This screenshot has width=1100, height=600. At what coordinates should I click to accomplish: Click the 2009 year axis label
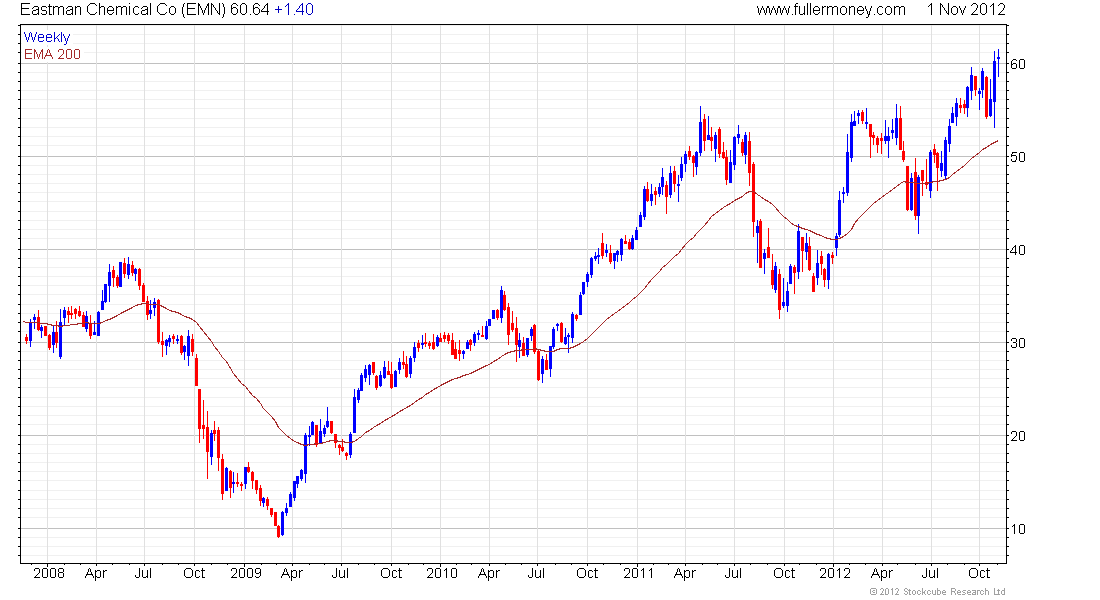coord(246,573)
